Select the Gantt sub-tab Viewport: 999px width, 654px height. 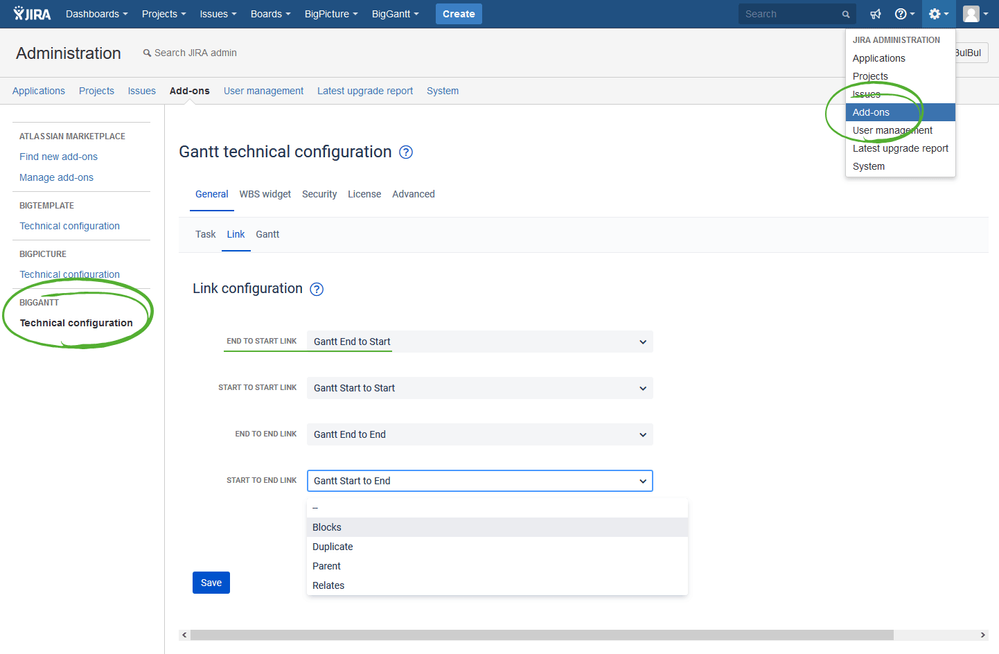point(268,235)
